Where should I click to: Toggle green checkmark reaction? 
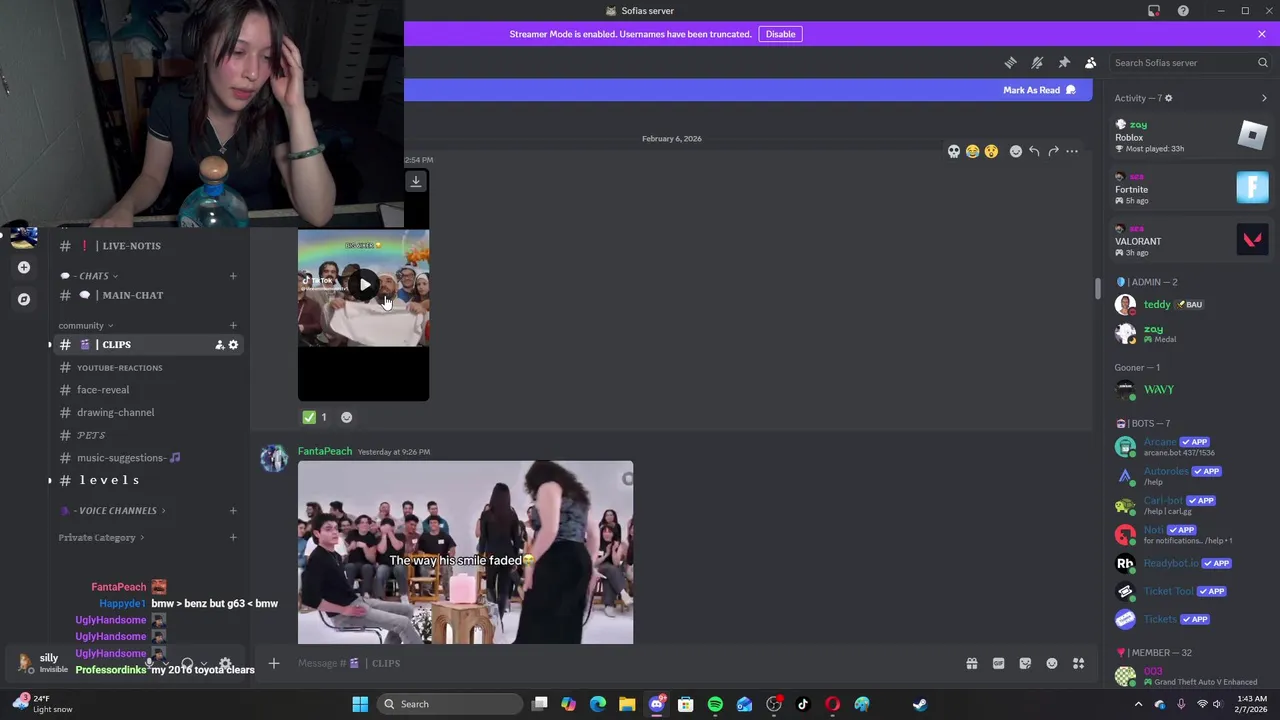pyautogui.click(x=316, y=417)
